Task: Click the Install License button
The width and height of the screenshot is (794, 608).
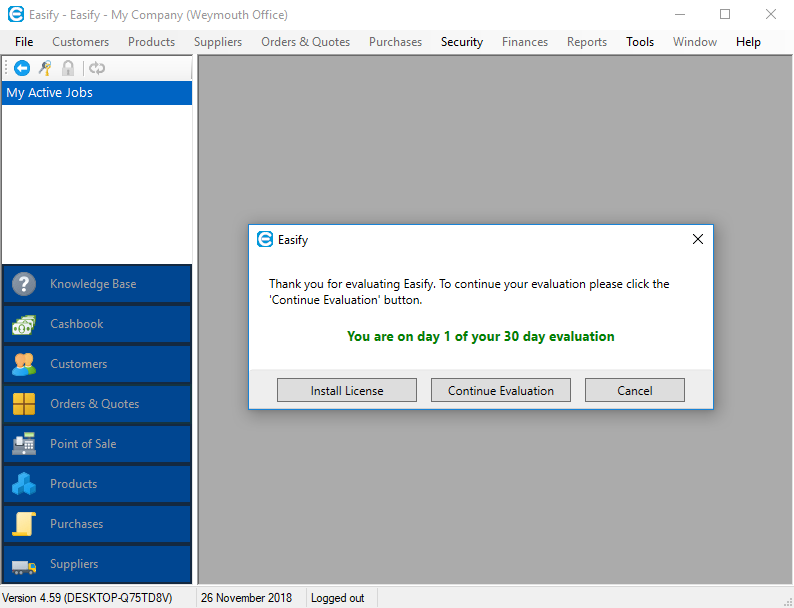Action: (x=347, y=391)
